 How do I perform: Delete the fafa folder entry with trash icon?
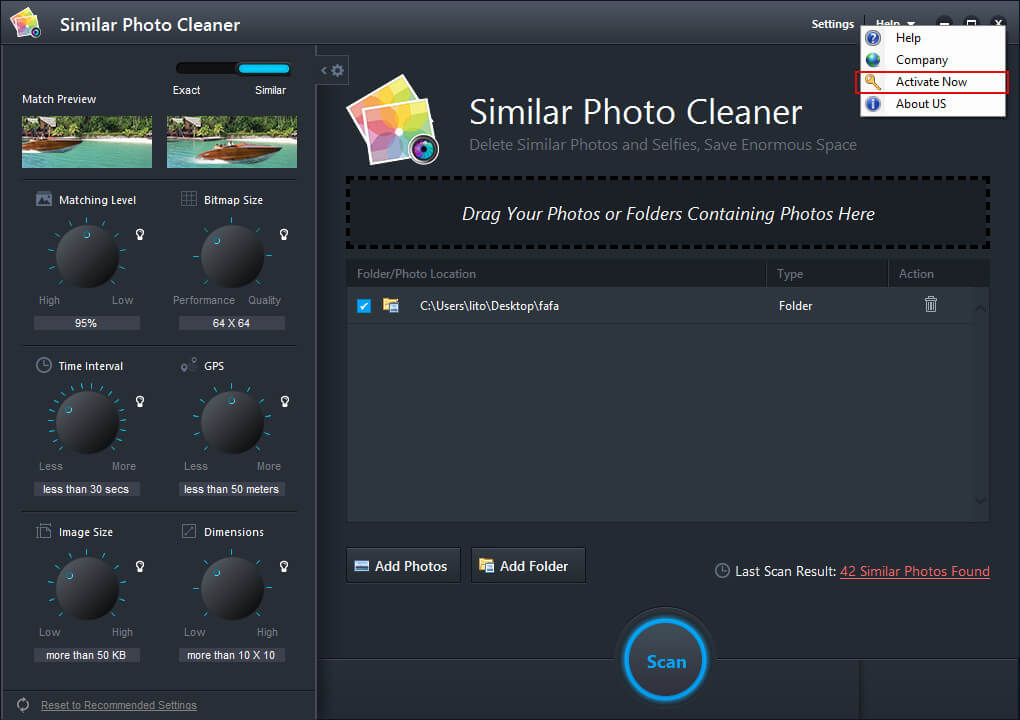pyautogui.click(x=931, y=304)
